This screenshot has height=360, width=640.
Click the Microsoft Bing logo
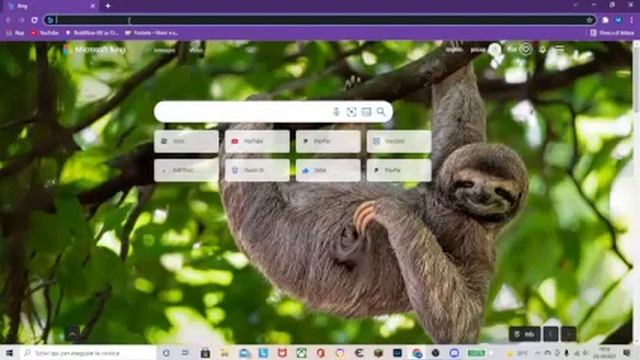coord(95,50)
